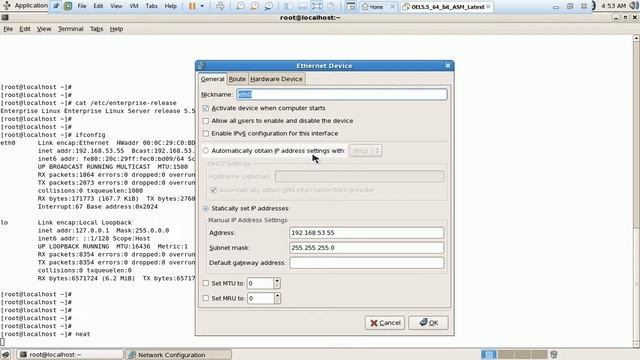Switch to the General tab
Viewport: 640px width, 360px height.
pyautogui.click(x=212, y=79)
